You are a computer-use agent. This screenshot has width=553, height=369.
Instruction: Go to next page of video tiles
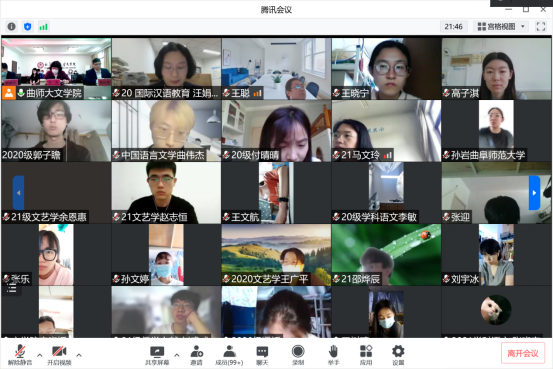coord(534,193)
